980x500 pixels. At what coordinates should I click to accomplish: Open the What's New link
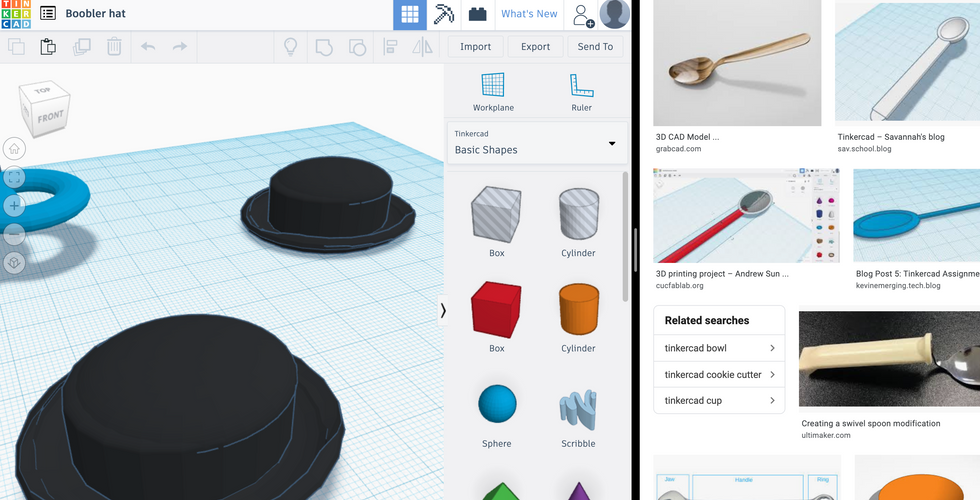(529, 14)
